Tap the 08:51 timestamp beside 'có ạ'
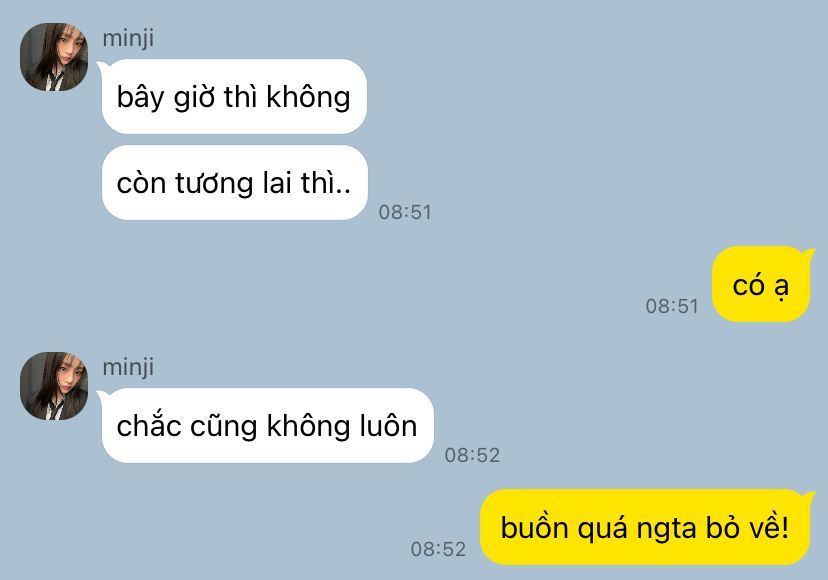The width and height of the screenshot is (828, 580). (x=672, y=306)
